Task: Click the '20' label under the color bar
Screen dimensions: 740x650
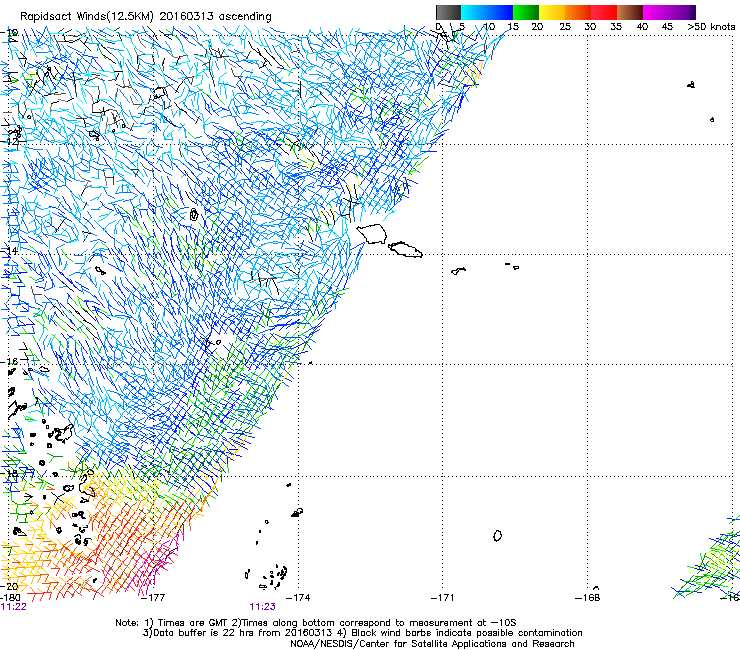Action: point(537,27)
